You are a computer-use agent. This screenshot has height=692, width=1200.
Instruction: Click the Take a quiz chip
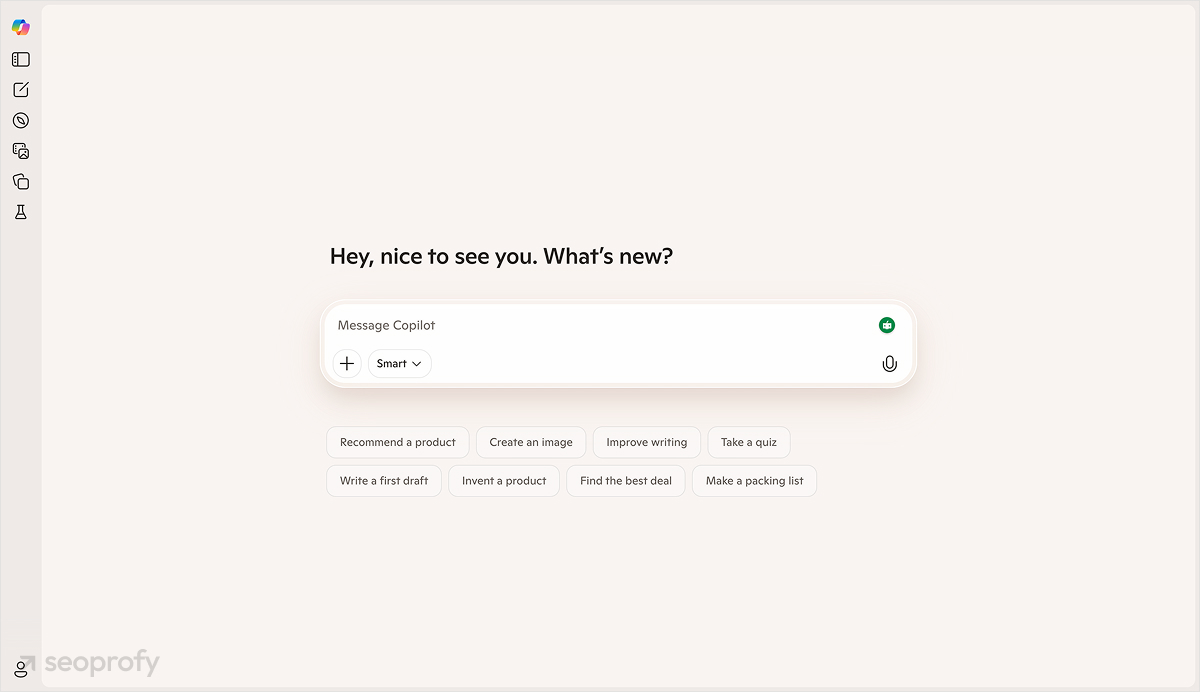[748, 442]
